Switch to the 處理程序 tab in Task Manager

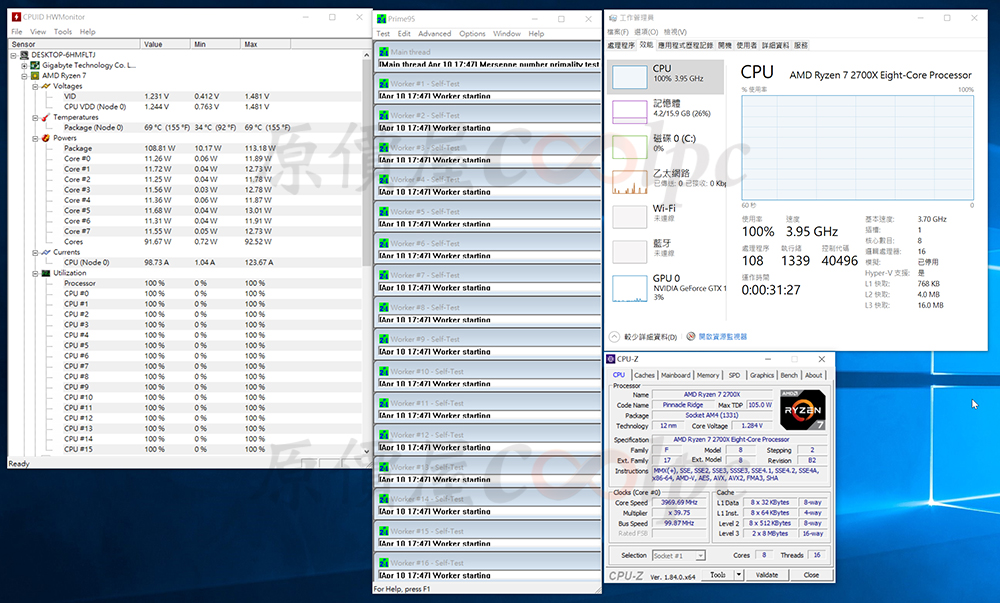point(621,45)
